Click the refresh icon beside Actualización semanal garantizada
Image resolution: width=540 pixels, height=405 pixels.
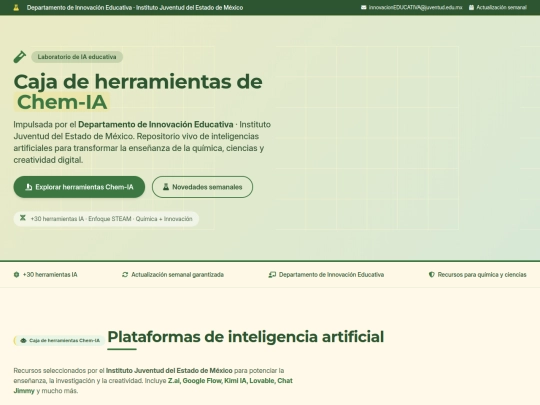pyautogui.click(x=125, y=274)
